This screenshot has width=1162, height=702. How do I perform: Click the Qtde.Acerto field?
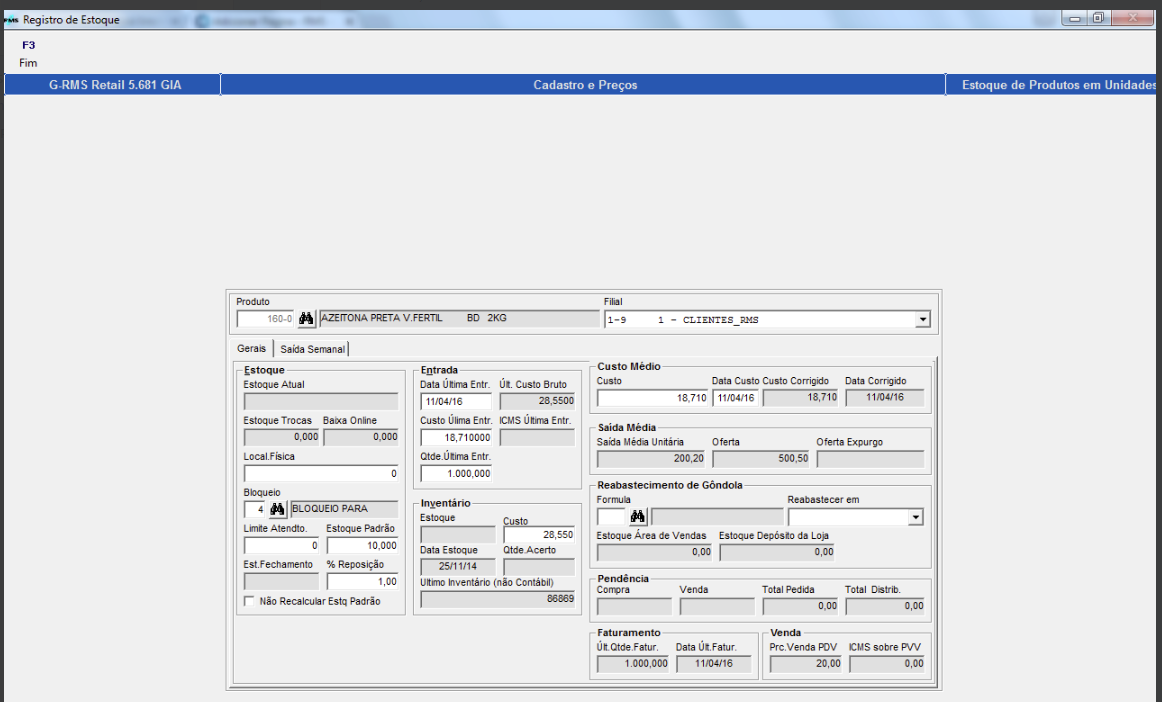(x=539, y=566)
